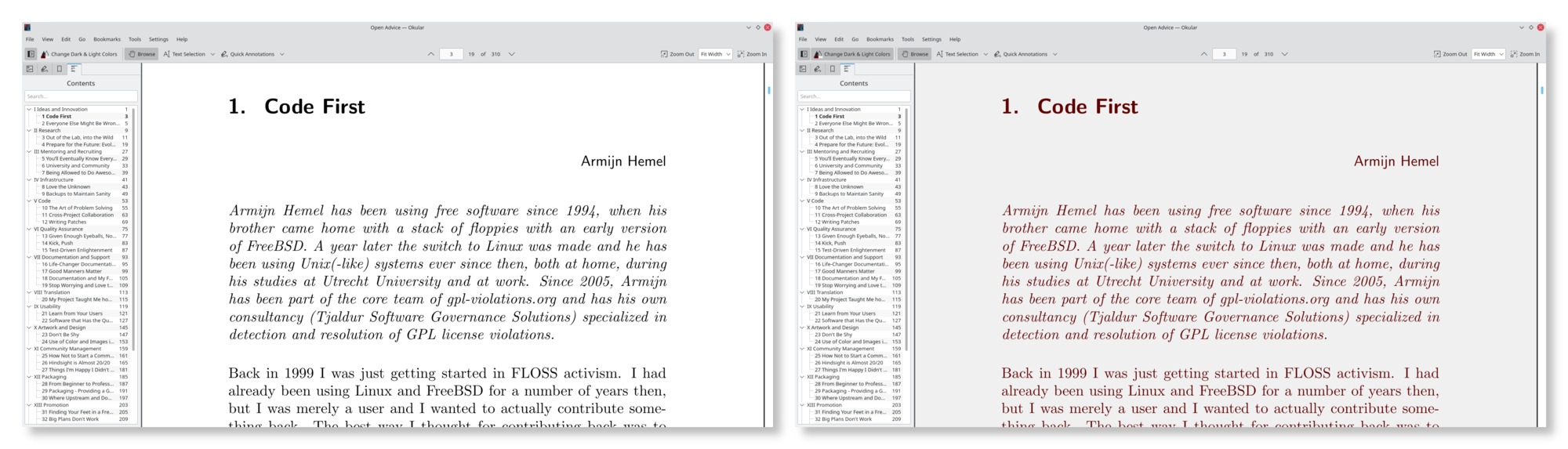The width and height of the screenshot is (1568, 449).
Task: Toggle sidebar icon in left Okular window
Action: [31, 54]
